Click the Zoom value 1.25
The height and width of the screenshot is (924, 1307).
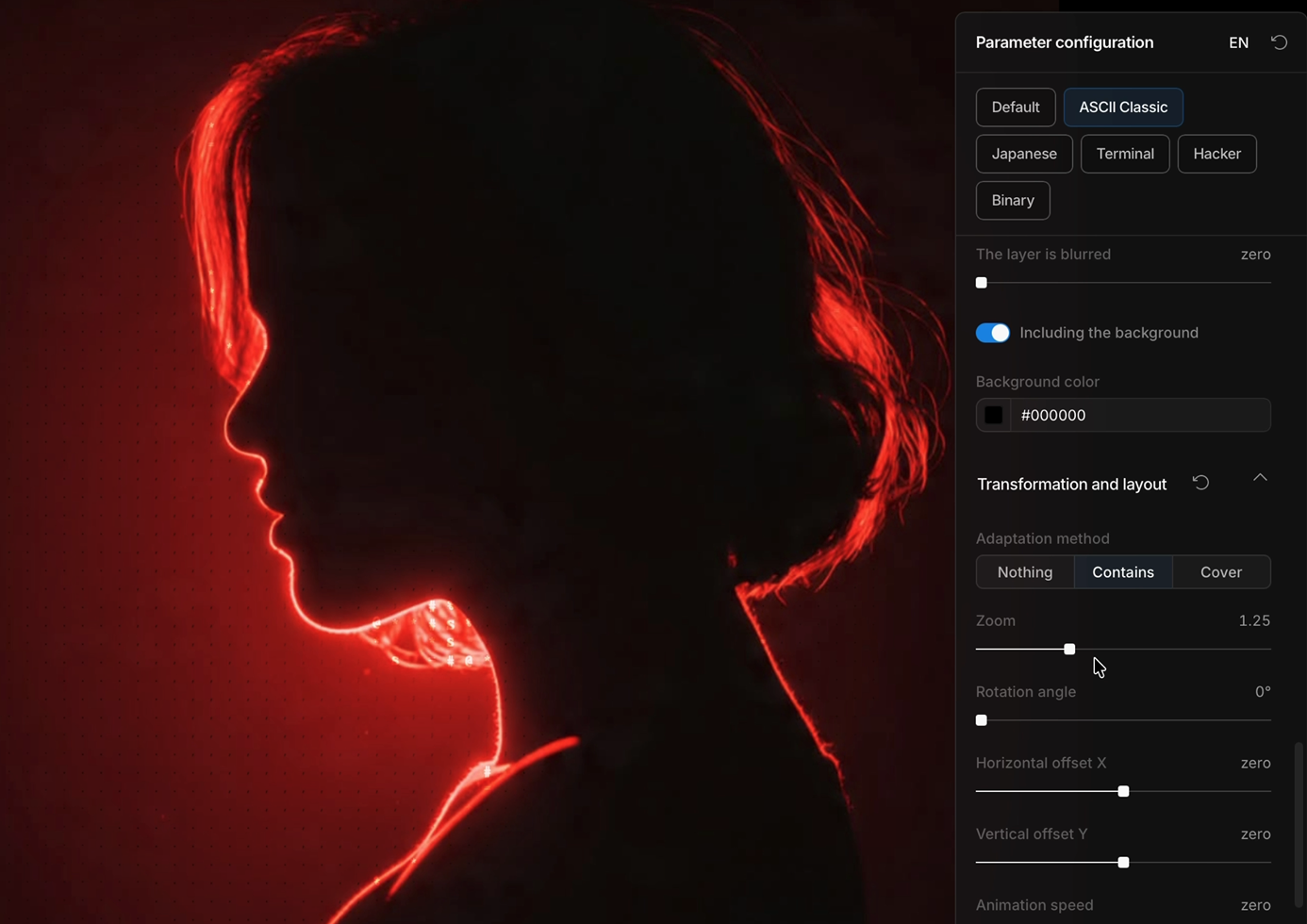tap(1254, 620)
